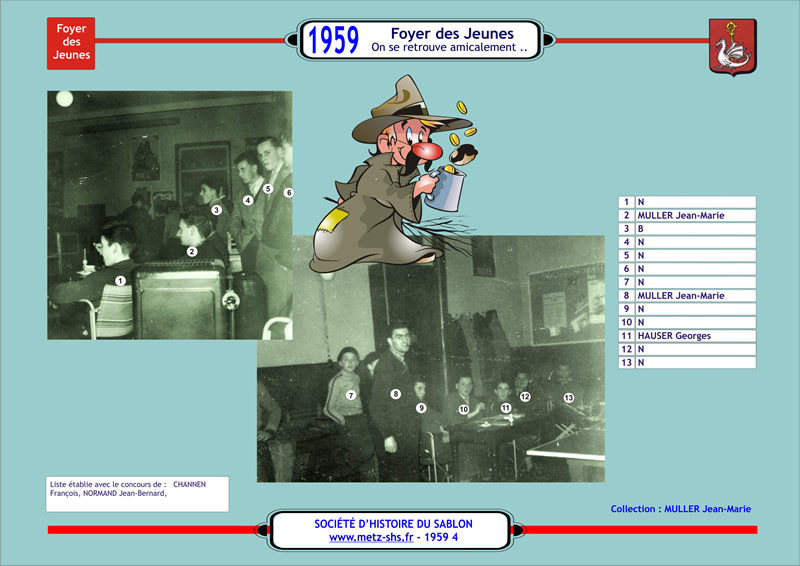This screenshot has height=566, width=800.
Task: Select list row 7 with entry 'N'
Action: pos(687,282)
